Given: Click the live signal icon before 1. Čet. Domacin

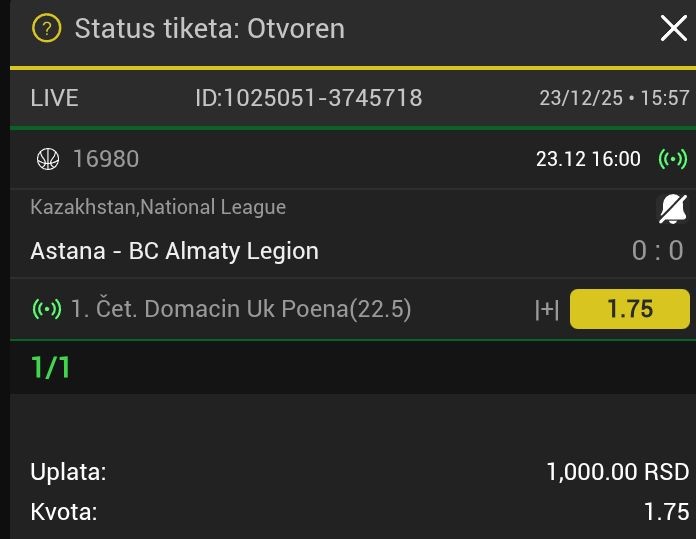Looking at the screenshot, I should [x=47, y=309].
